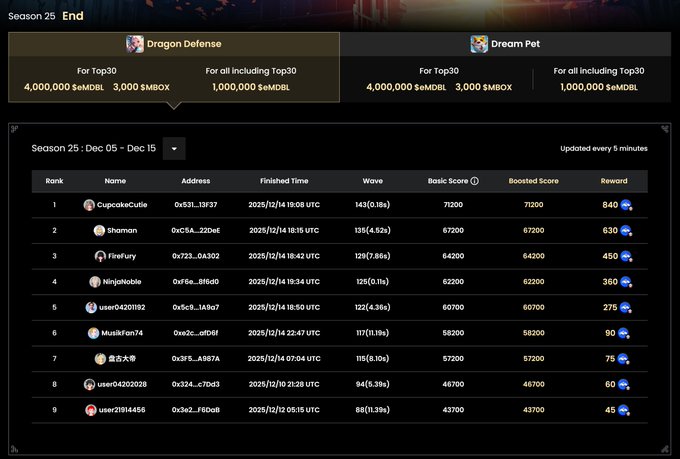
Task: Click Shaman's avatar icon
Action: 99,230
